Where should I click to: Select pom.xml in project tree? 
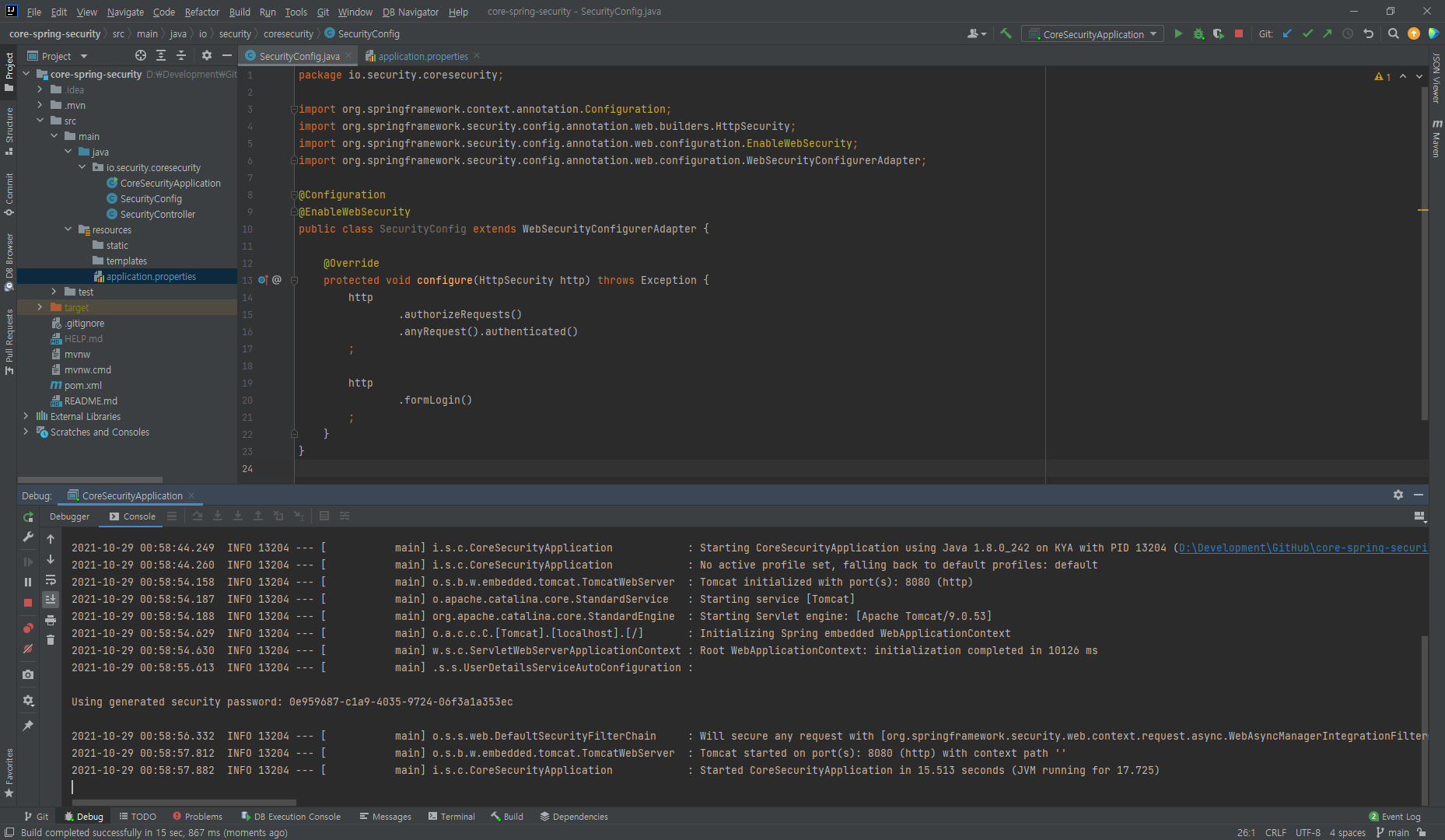[x=82, y=385]
